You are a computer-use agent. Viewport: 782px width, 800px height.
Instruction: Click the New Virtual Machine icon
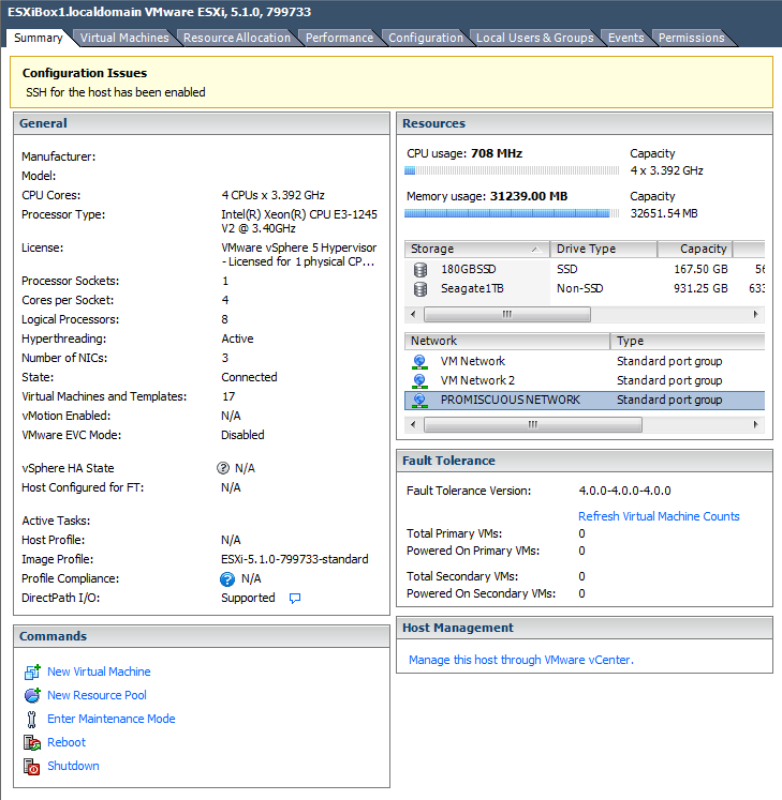[31, 672]
